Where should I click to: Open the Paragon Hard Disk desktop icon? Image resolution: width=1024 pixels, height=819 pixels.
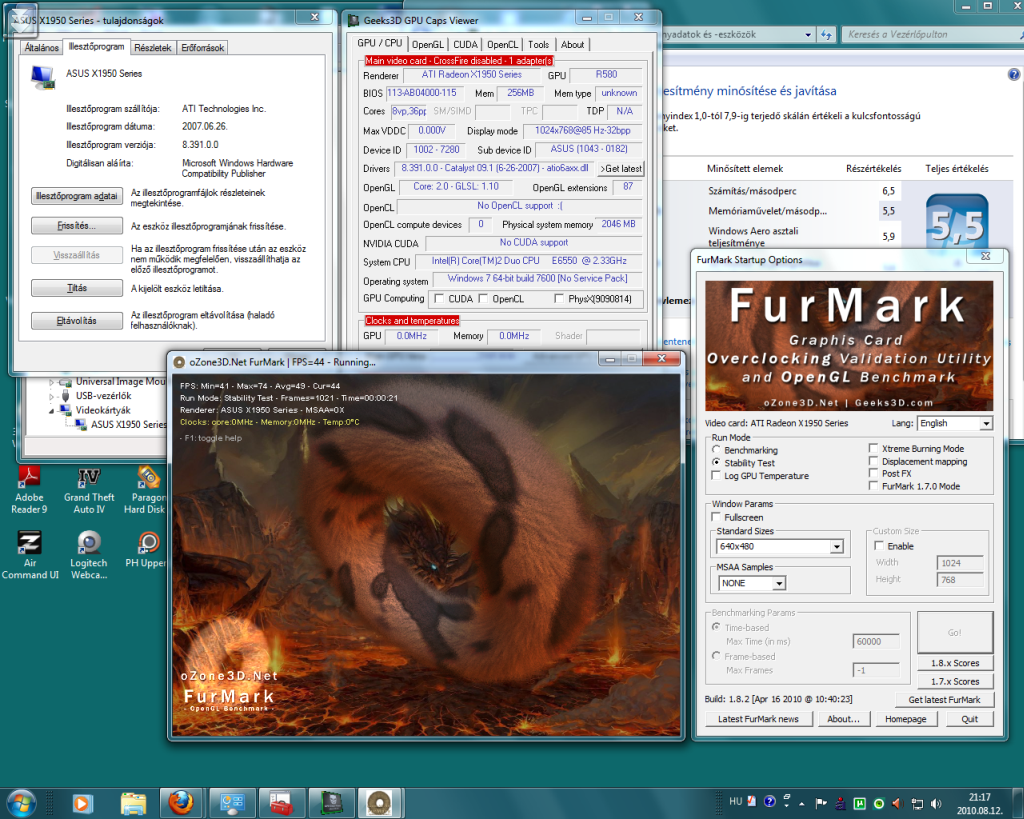(x=145, y=490)
